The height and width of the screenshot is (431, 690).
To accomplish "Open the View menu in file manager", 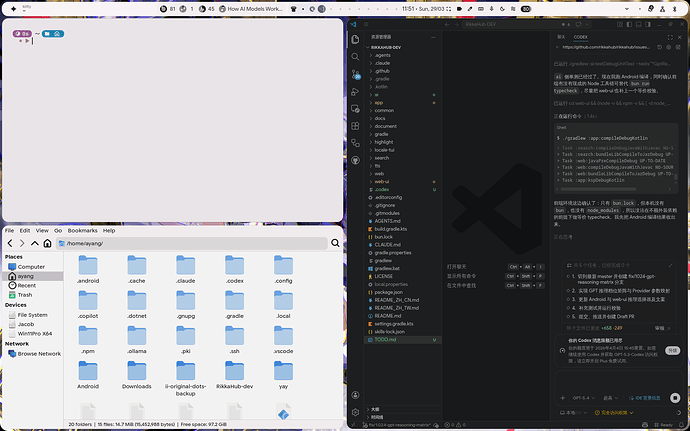I will [42, 230].
